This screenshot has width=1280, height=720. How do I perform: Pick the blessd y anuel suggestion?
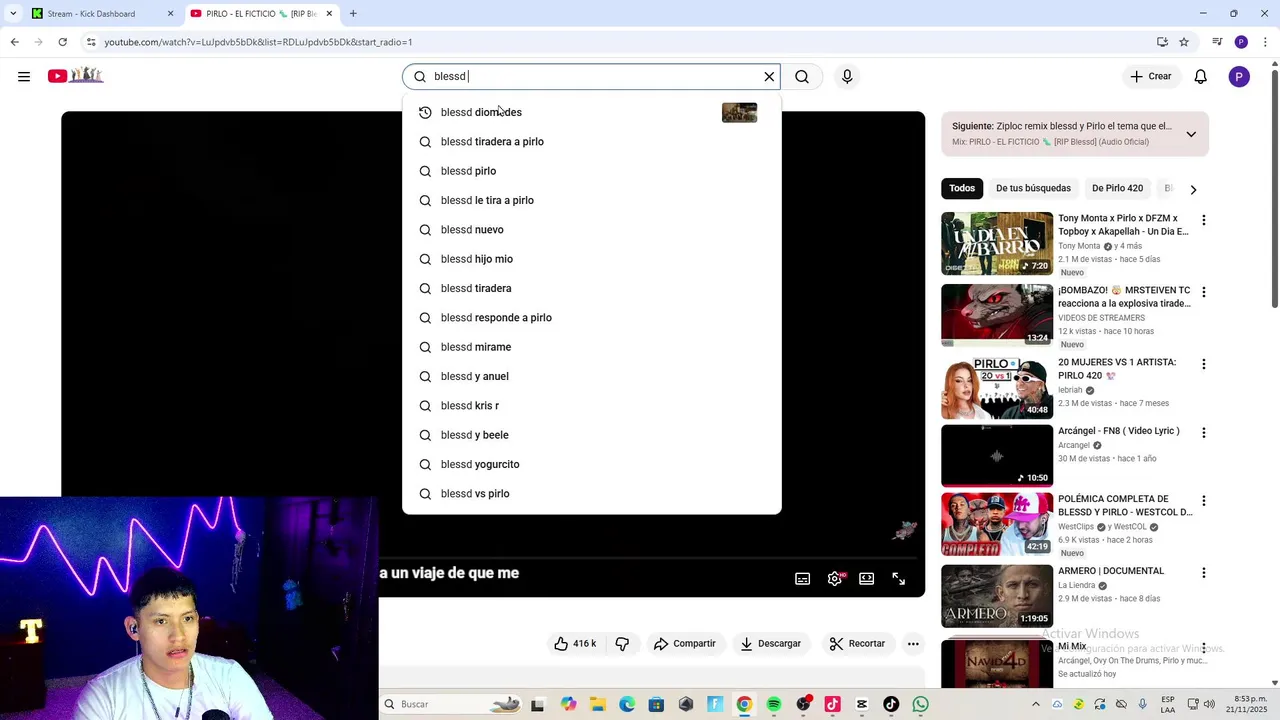point(591,376)
